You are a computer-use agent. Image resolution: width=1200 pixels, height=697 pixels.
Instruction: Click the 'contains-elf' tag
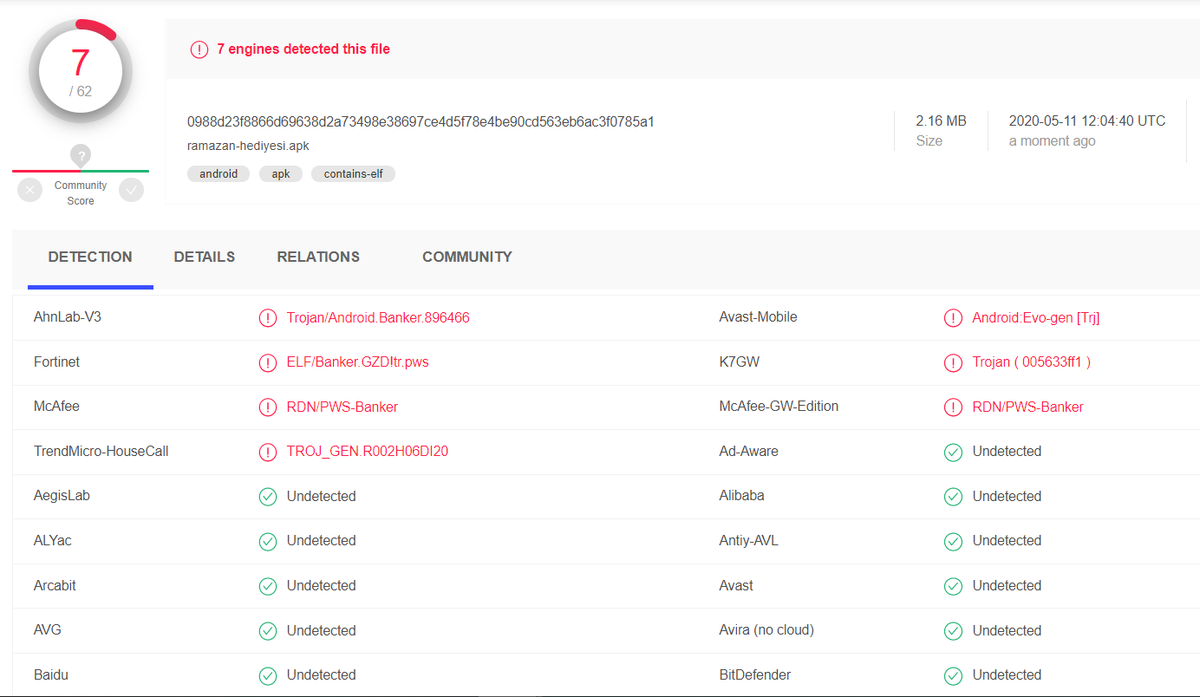[353, 174]
